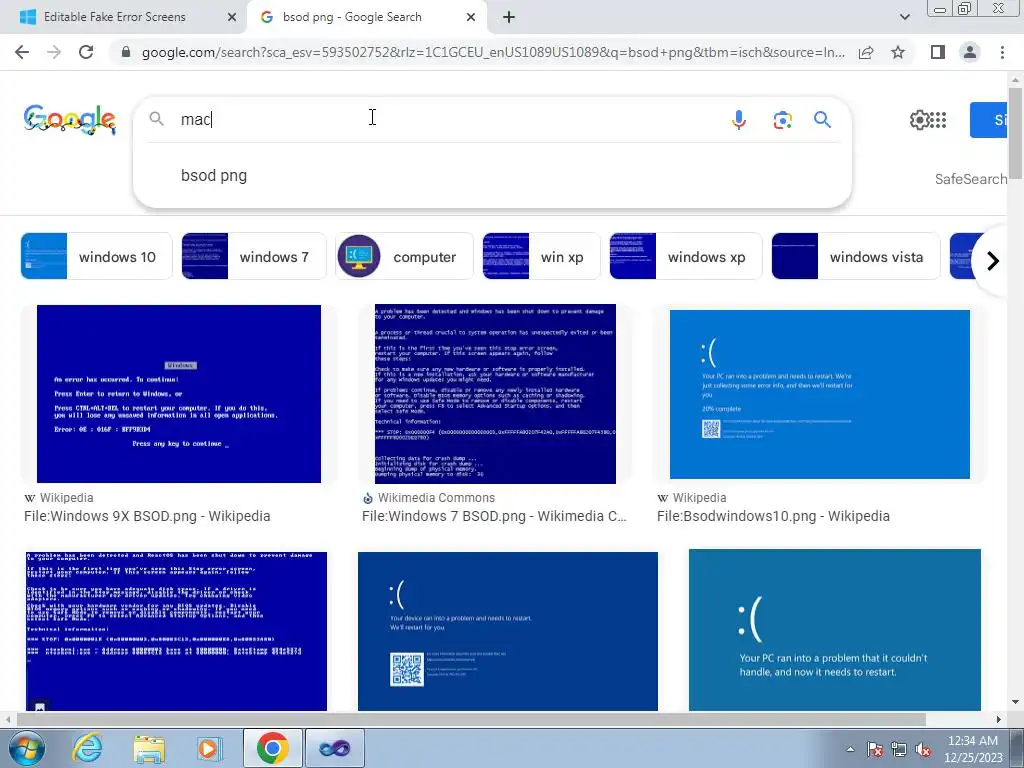View site security lock info
Viewport: 1024px width, 768px height.
click(x=126, y=52)
